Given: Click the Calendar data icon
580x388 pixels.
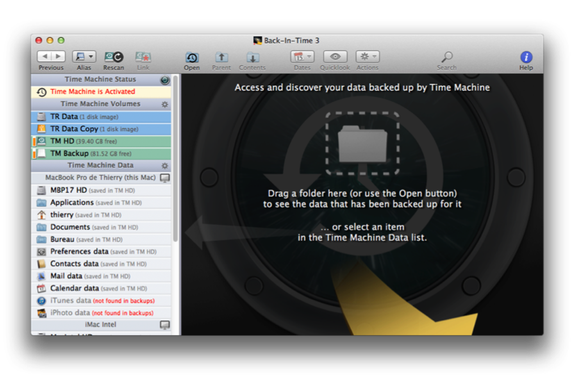Looking at the screenshot, I should (41, 288).
